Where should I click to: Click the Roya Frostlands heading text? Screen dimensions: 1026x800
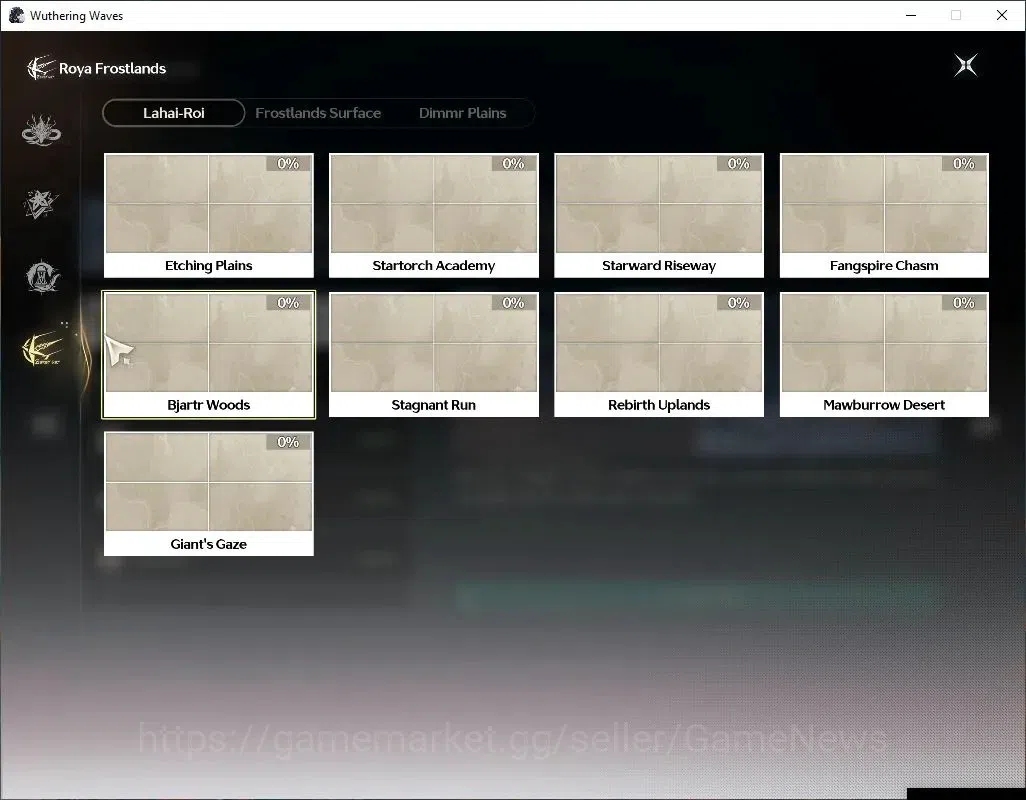tap(113, 69)
